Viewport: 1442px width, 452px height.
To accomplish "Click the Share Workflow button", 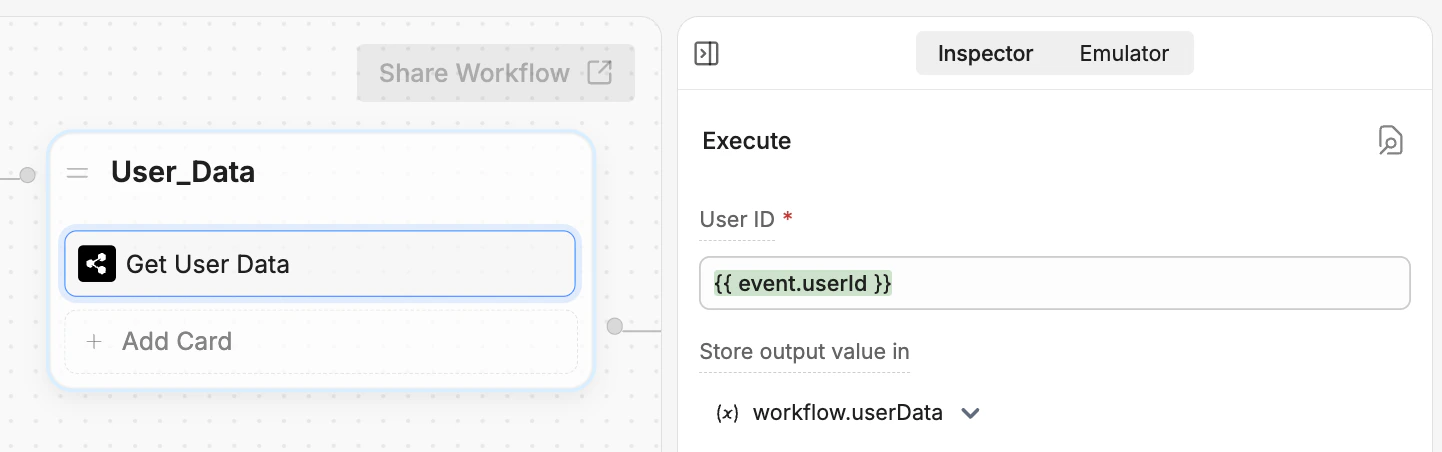I will pos(496,73).
